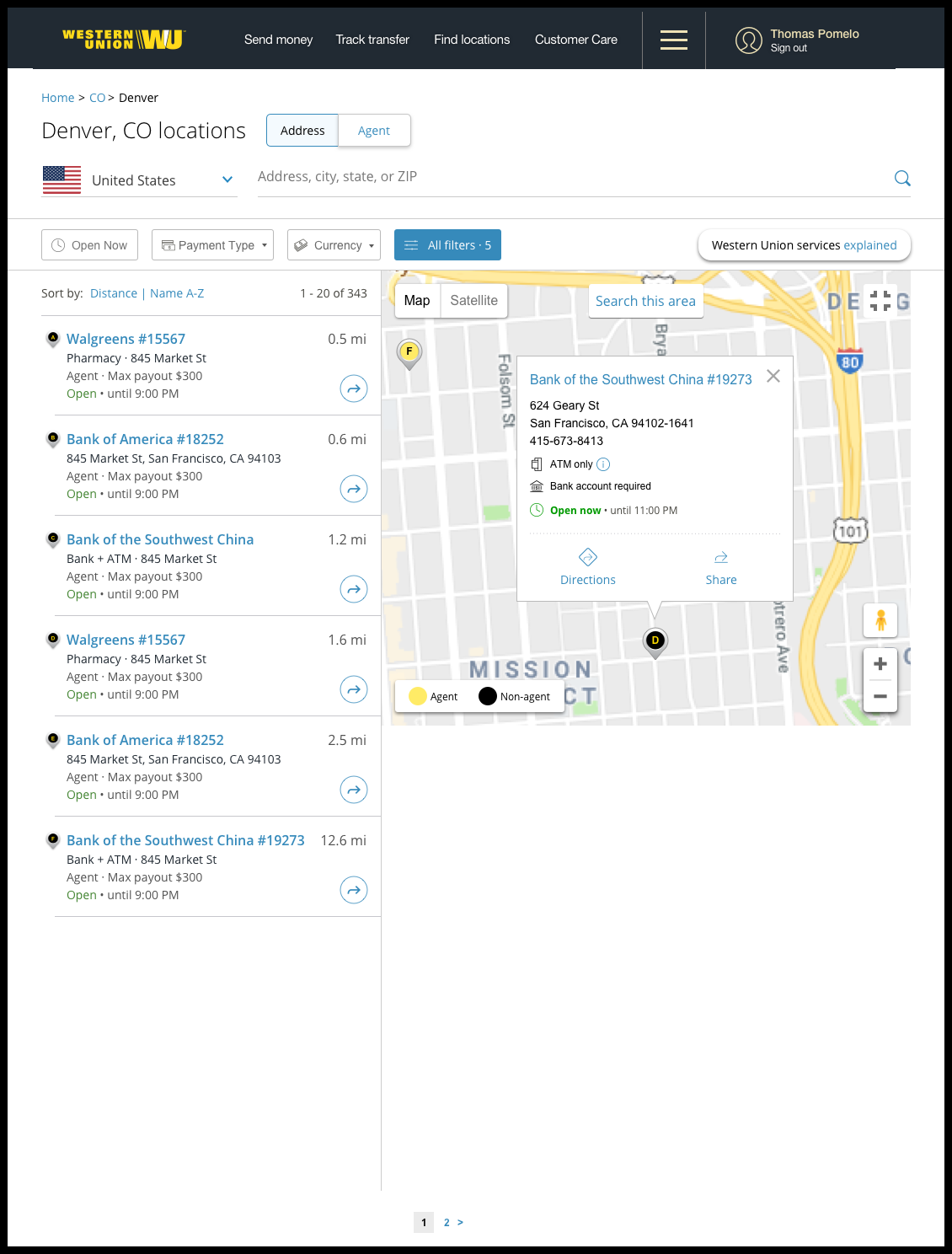Image resolution: width=952 pixels, height=1254 pixels.
Task: Click black Non-agent legend swatch
Action: [x=488, y=696]
